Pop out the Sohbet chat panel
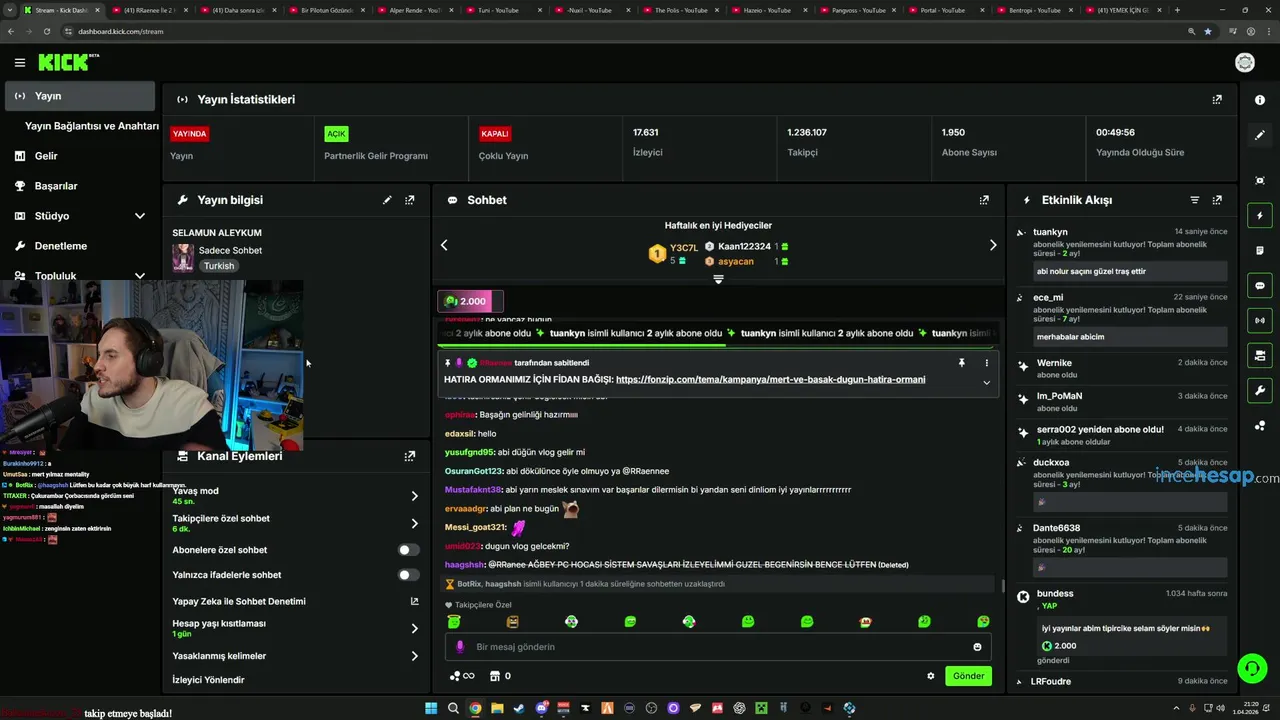1280x720 pixels. 984,200
